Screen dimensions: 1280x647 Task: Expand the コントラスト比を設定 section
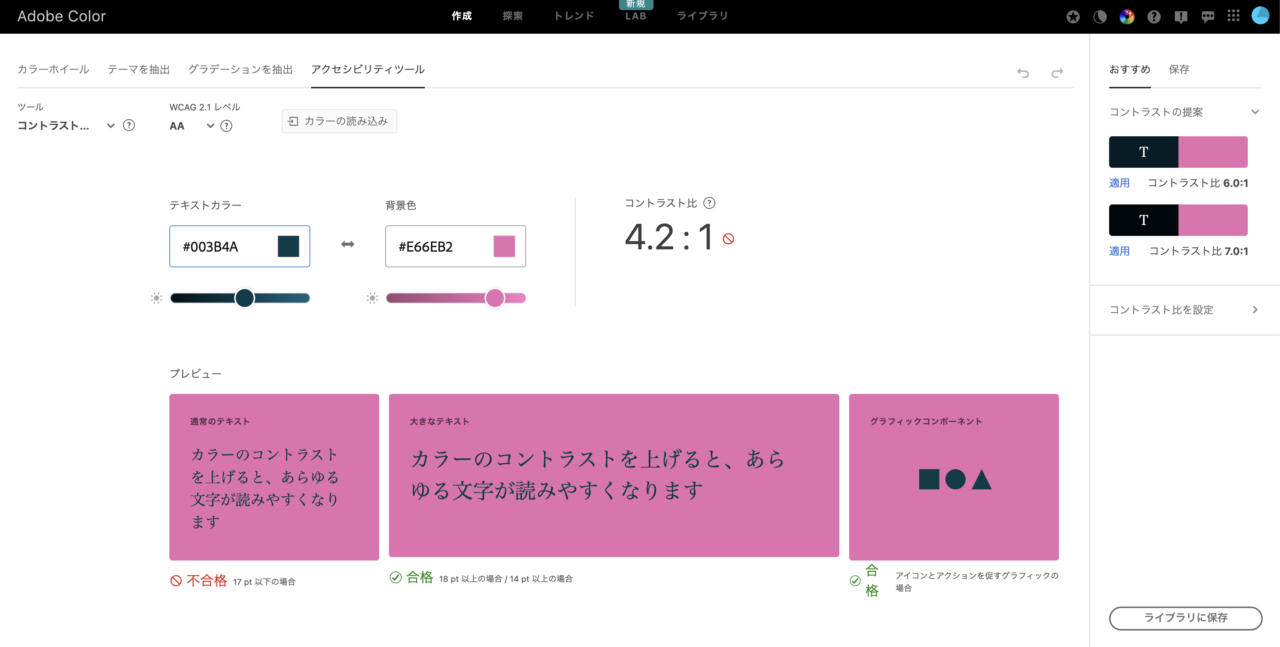[x=1254, y=310]
